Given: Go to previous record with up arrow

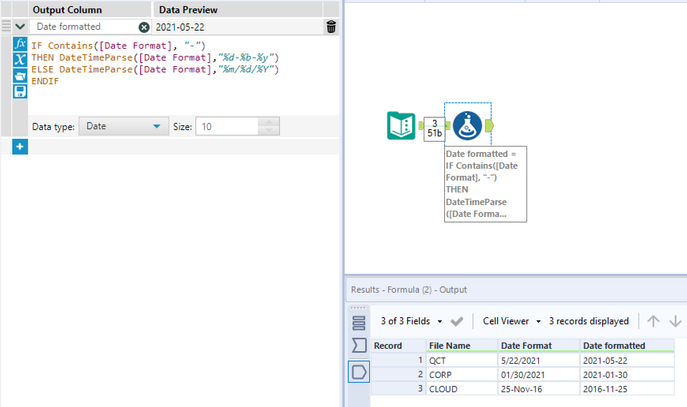Looking at the screenshot, I should [653, 321].
